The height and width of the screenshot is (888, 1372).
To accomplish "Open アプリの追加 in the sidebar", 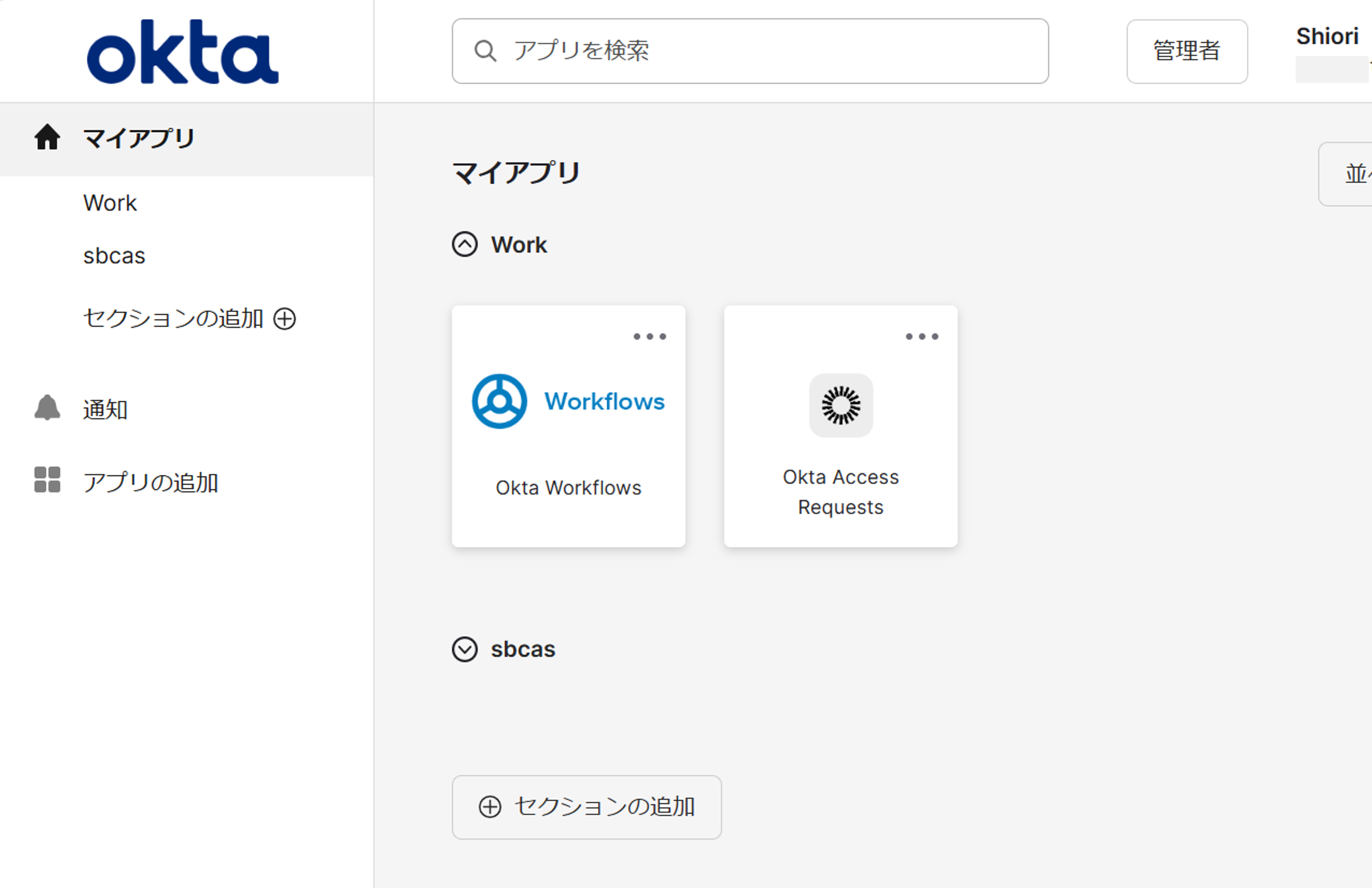I will 151,482.
